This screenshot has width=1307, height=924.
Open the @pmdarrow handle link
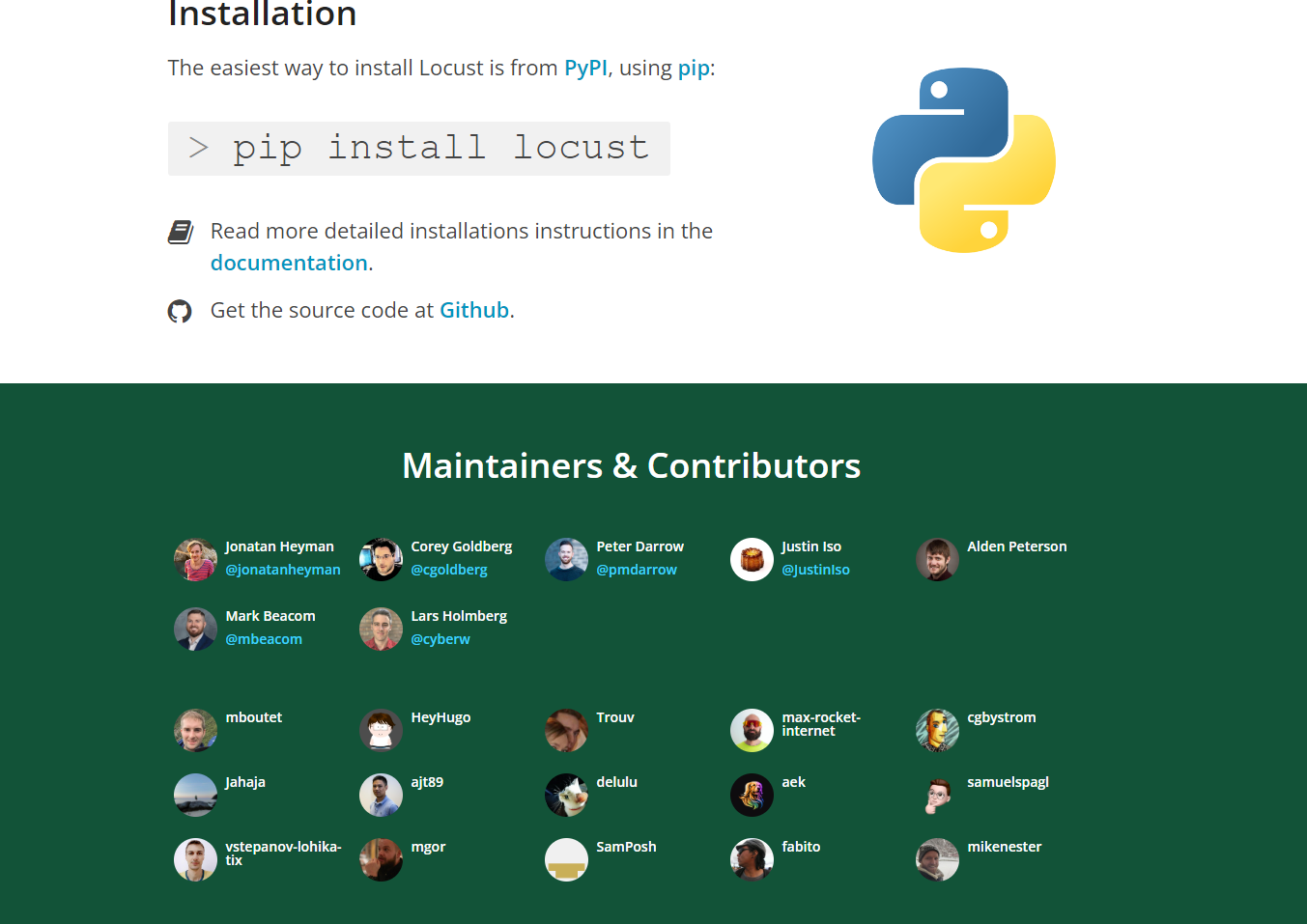[x=637, y=570]
